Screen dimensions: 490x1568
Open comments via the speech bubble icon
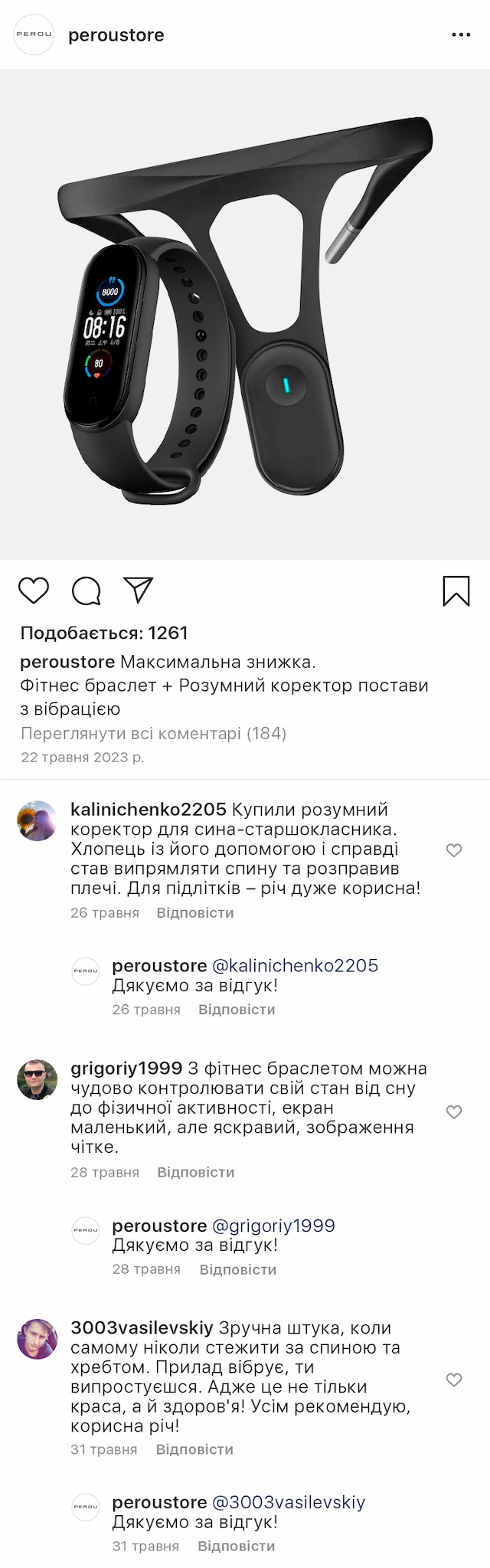point(86,591)
